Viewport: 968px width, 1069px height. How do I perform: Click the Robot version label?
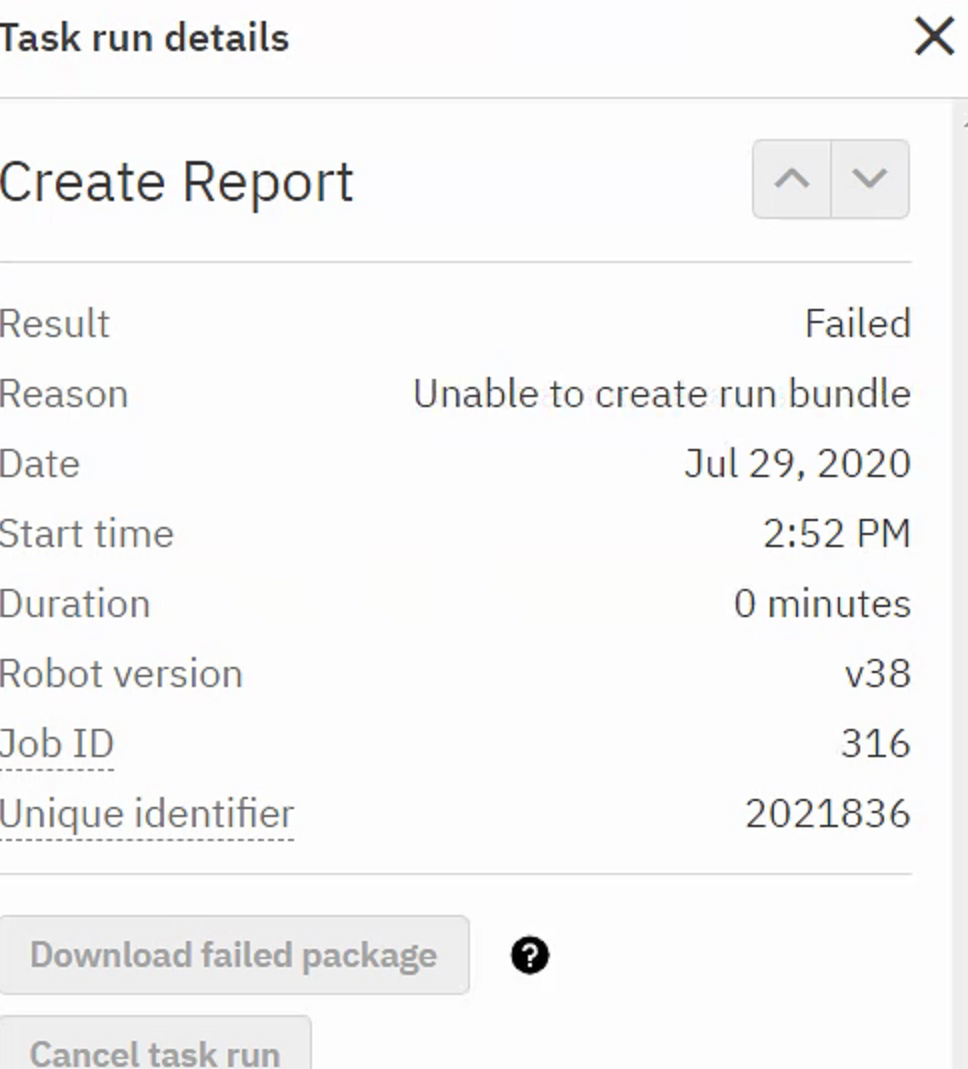pyautogui.click(x=121, y=674)
